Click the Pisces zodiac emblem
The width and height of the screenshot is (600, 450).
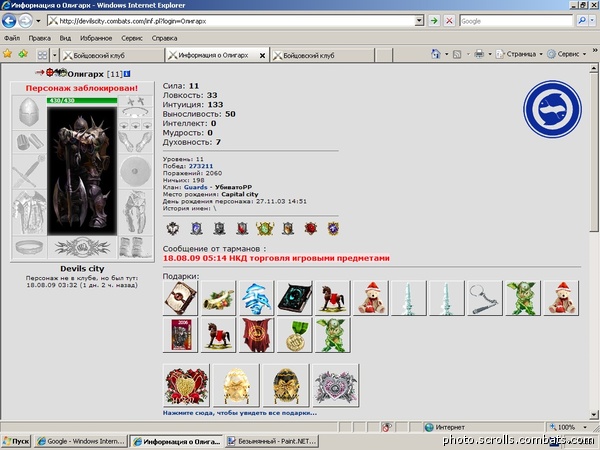point(552,109)
